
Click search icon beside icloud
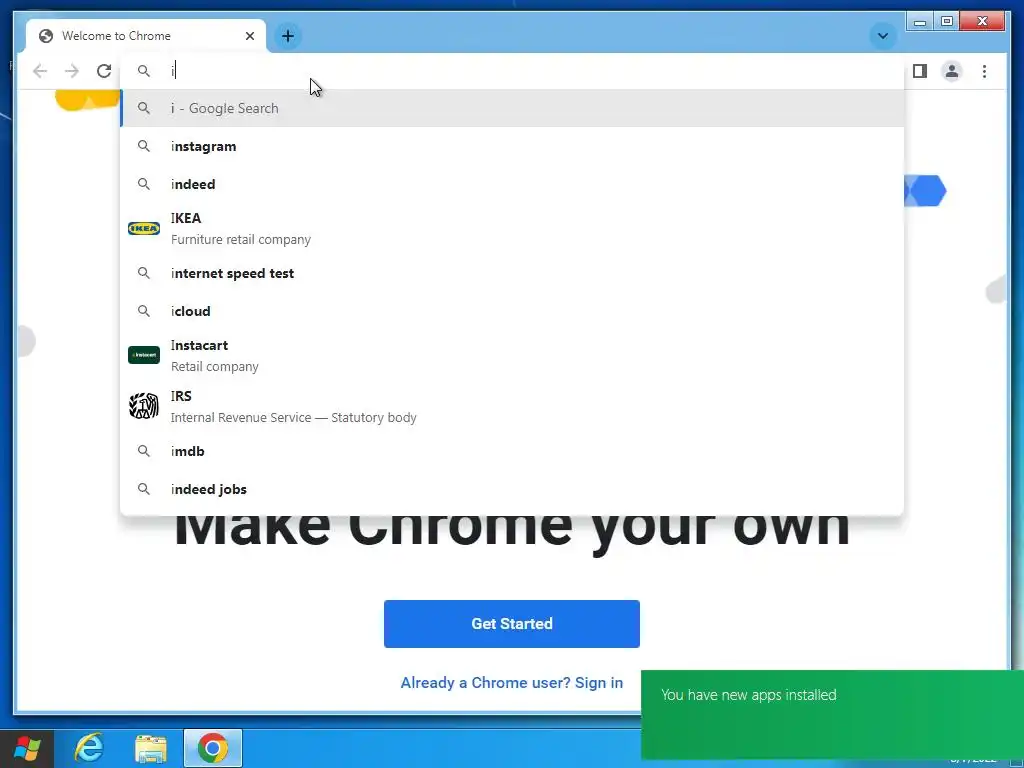[x=144, y=311]
